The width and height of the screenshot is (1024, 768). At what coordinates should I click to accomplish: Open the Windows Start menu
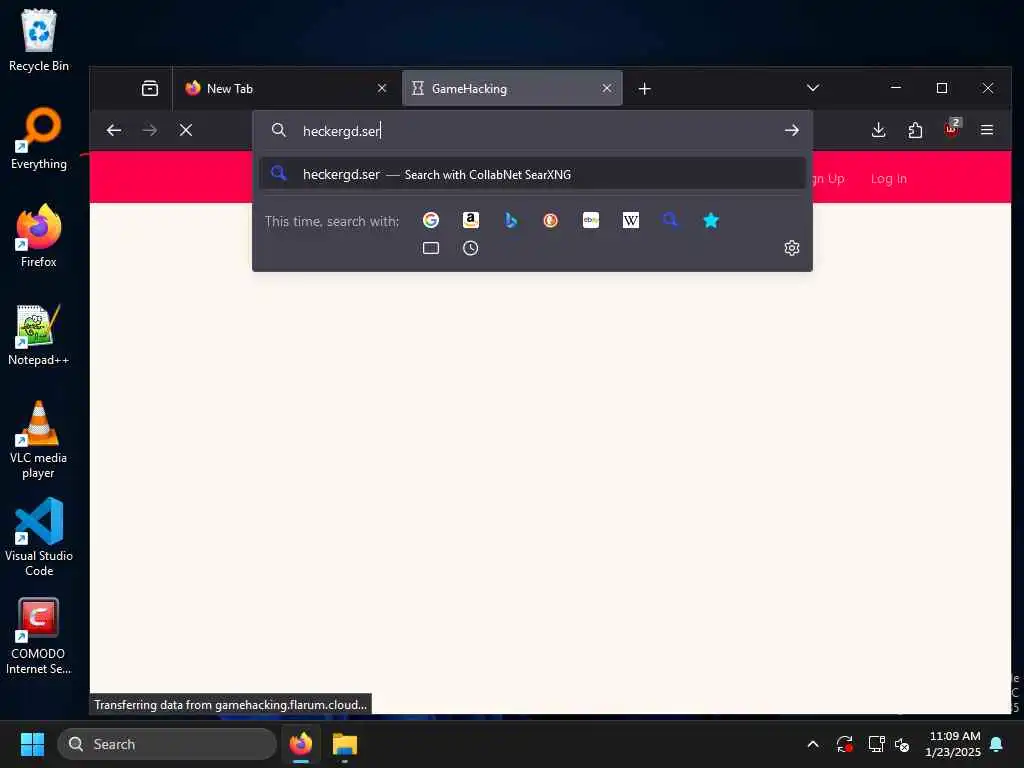tap(32, 744)
